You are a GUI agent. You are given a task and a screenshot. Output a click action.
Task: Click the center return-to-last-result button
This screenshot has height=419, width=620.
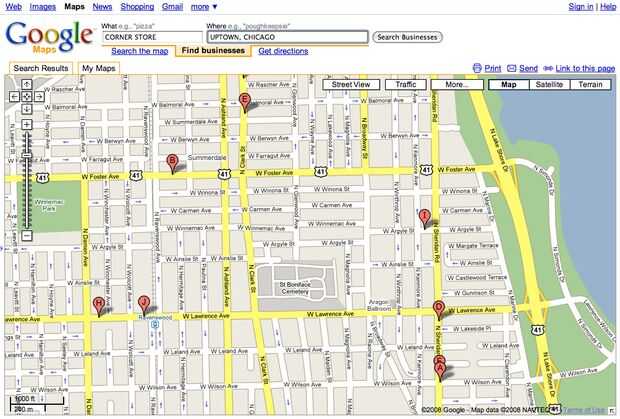pyautogui.click(x=26, y=96)
